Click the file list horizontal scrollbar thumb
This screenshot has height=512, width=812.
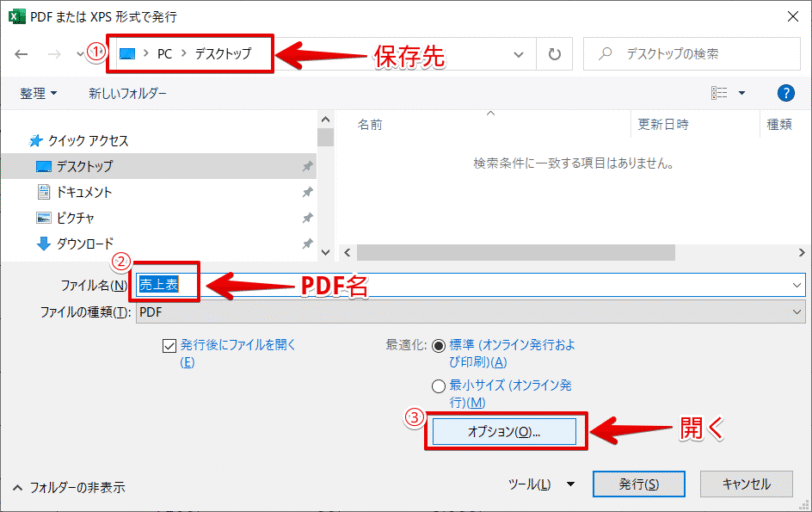tap(516, 253)
